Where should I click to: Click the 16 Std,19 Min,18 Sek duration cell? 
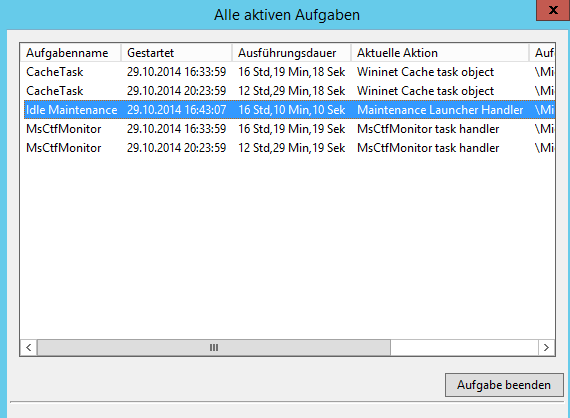pos(292,72)
